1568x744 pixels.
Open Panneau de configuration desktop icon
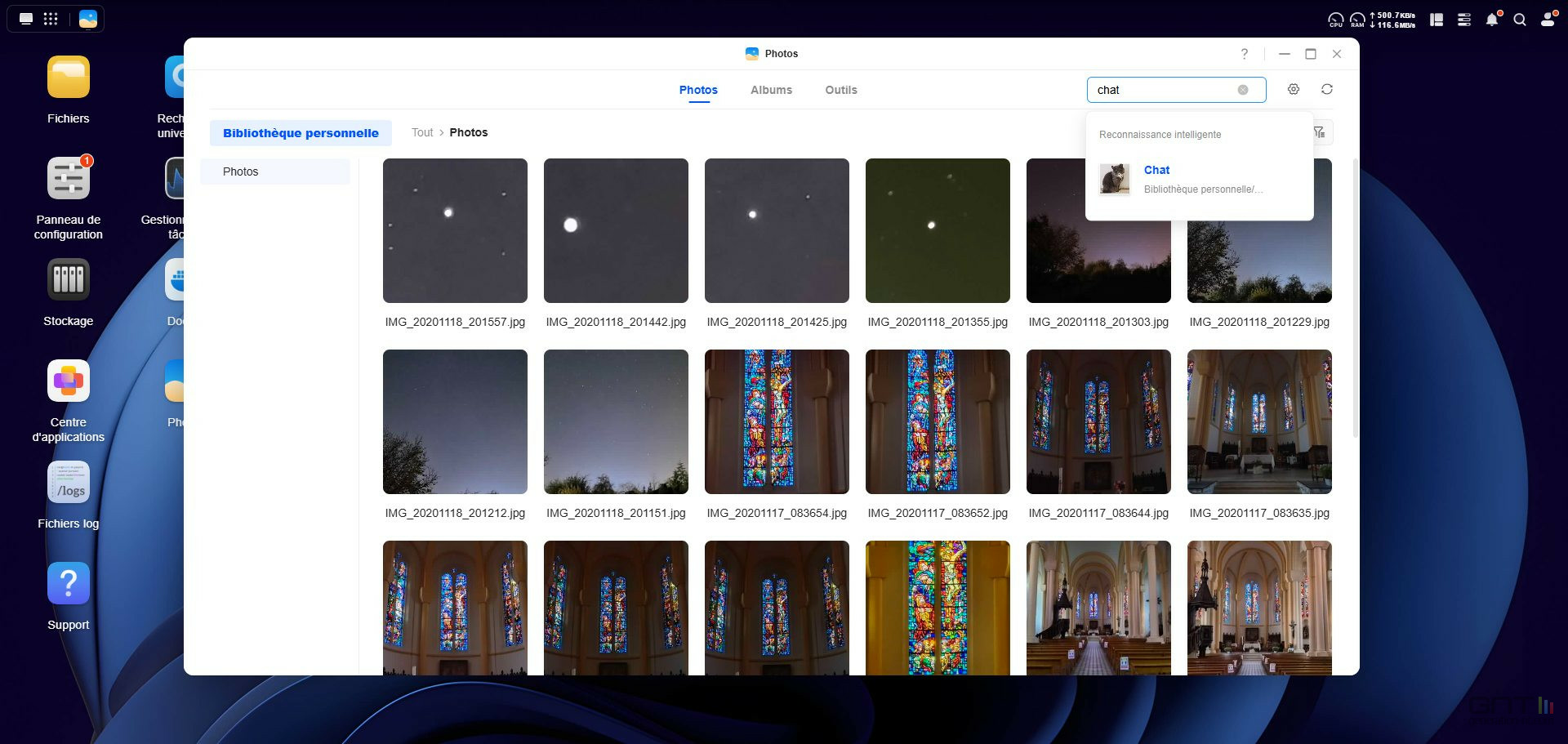tap(69, 179)
